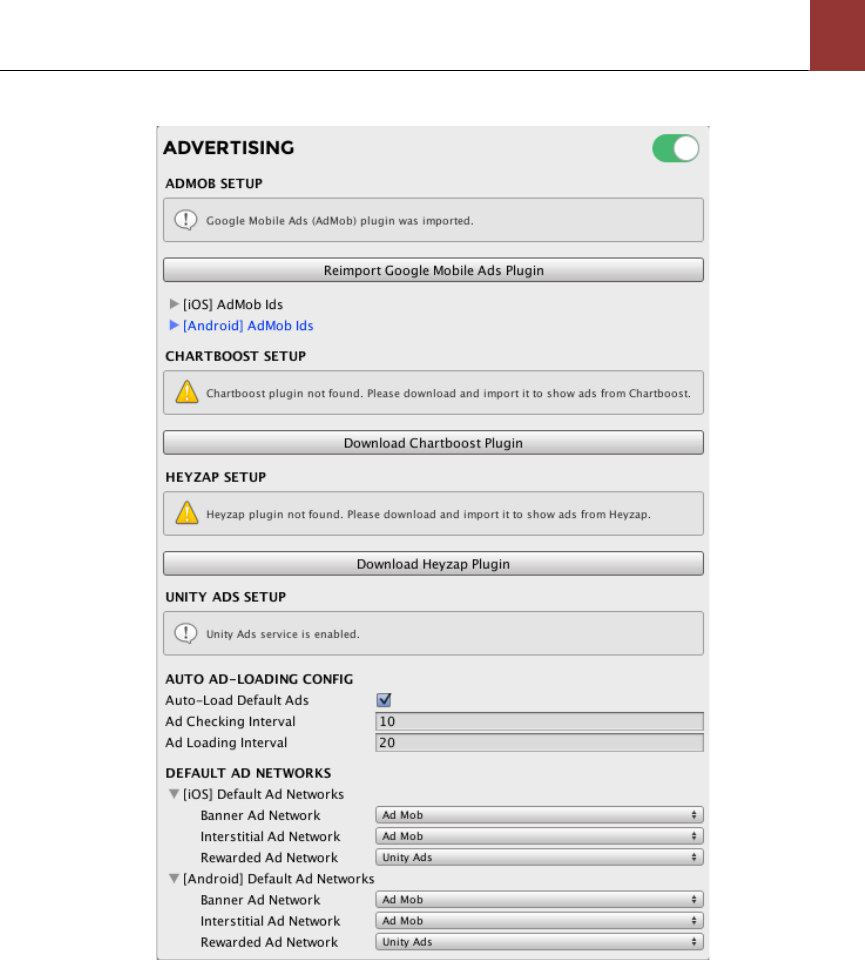Image resolution: width=865 pixels, height=960 pixels.
Task: Collapse [iOS] Default Ad Networks section
Action: (x=174, y=794)
